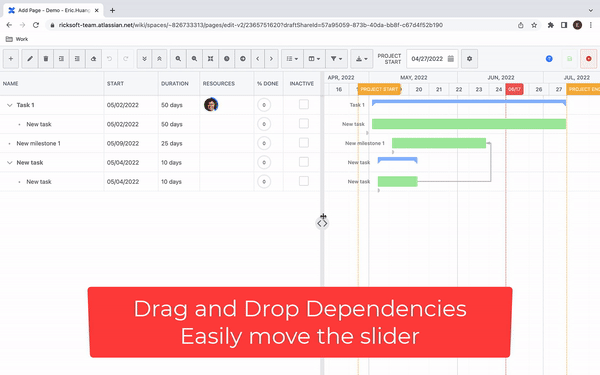Open the Work bookmarks folder
Screen dimensions: 600x375
pyautogui.click(x=17, y=39)
